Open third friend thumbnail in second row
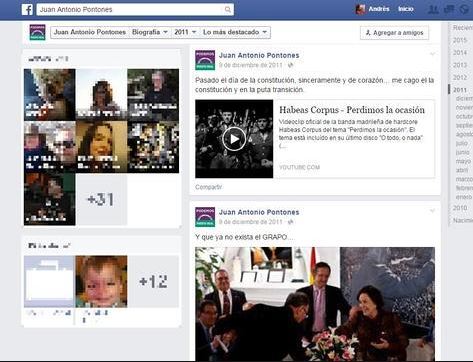 point(153,147)
